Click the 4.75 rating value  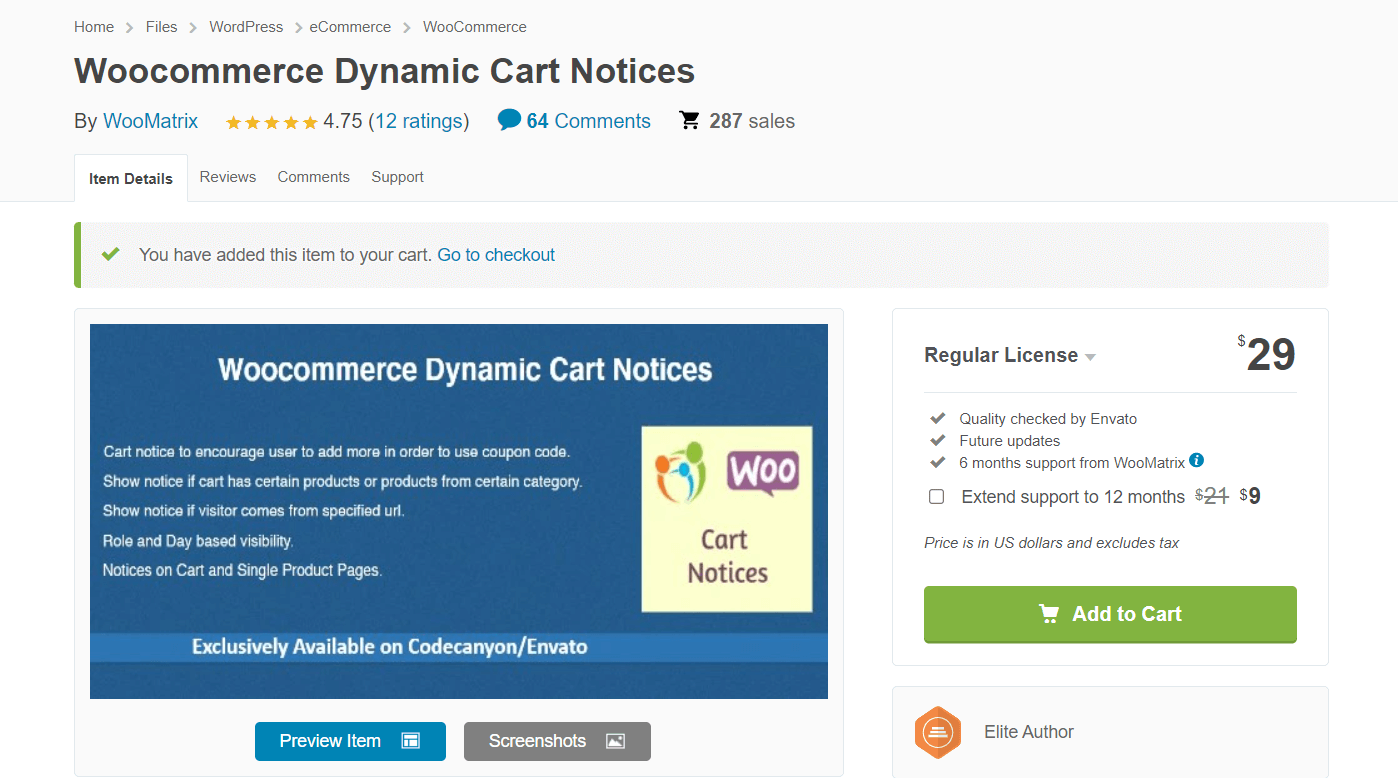(343, 121)
